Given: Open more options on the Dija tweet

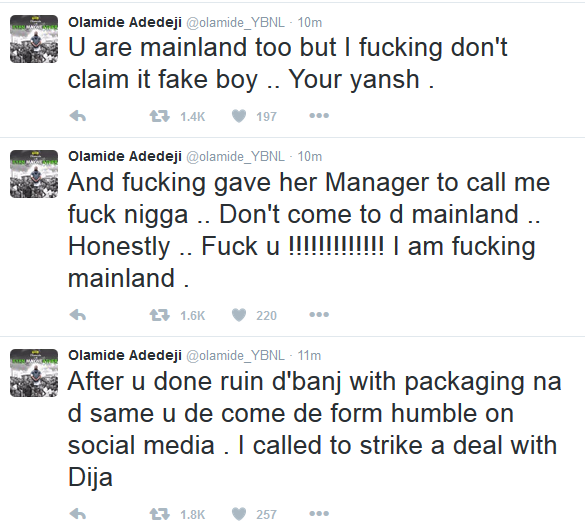Looking at the screenshot, I should pyautogui.click(x=319, y=514).
